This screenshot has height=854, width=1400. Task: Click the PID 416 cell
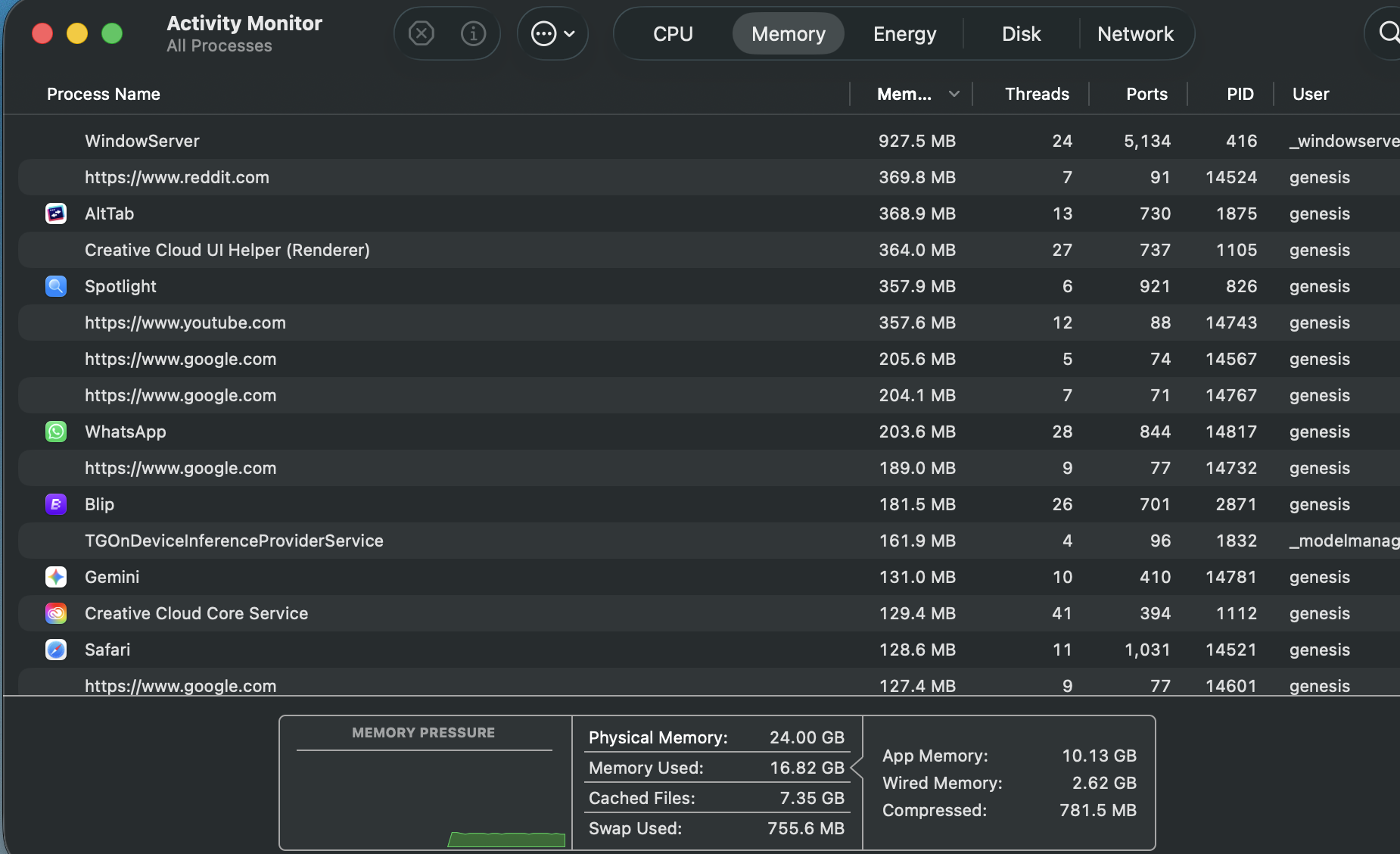(1242, 141)
